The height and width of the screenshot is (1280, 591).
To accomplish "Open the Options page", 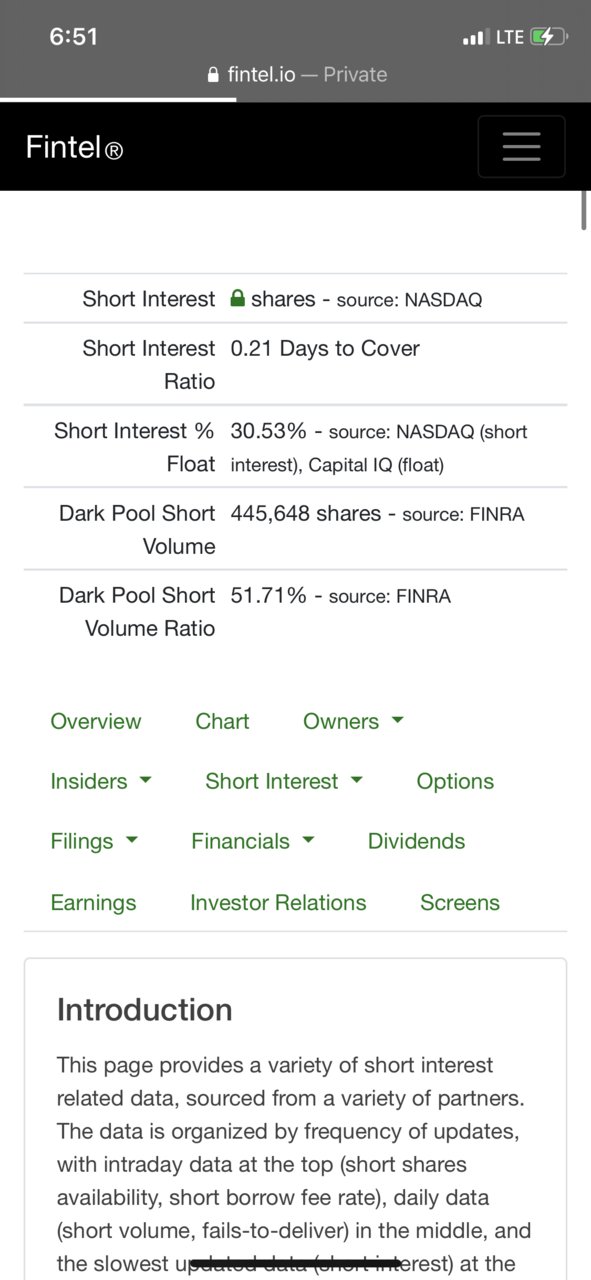I will click(x=455, y=781).
